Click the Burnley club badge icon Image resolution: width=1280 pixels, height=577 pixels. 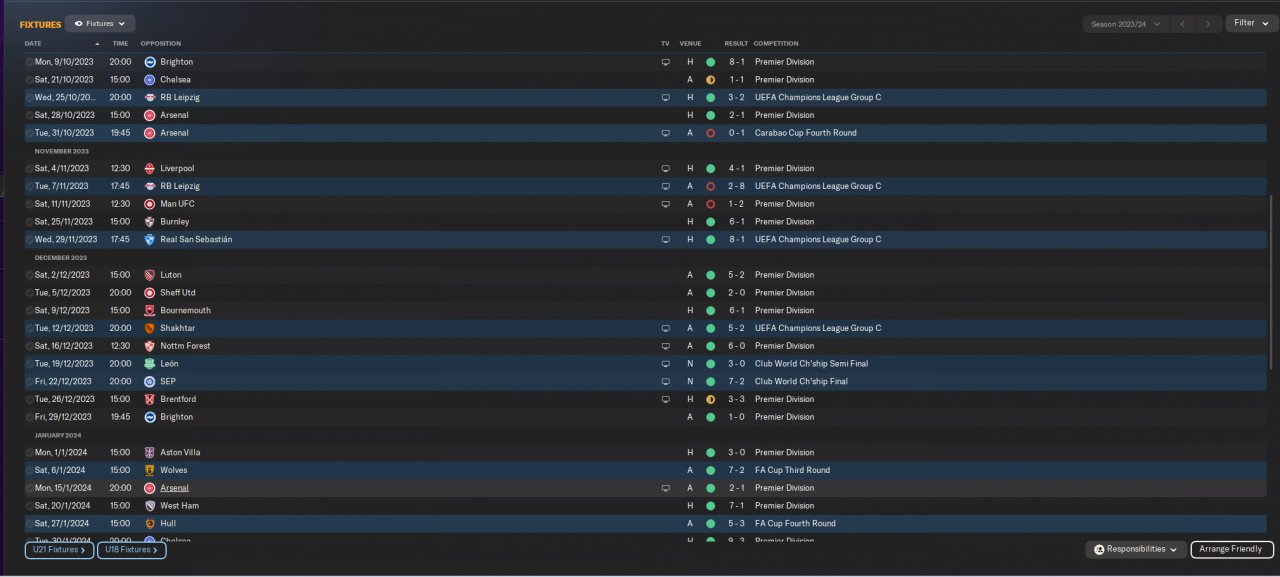tap(150, 222)
